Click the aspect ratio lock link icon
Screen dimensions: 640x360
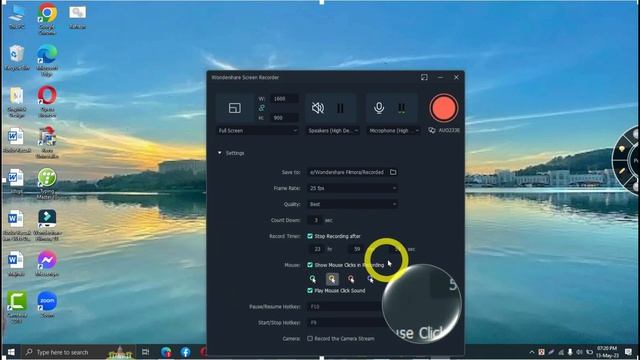(262, 108)
